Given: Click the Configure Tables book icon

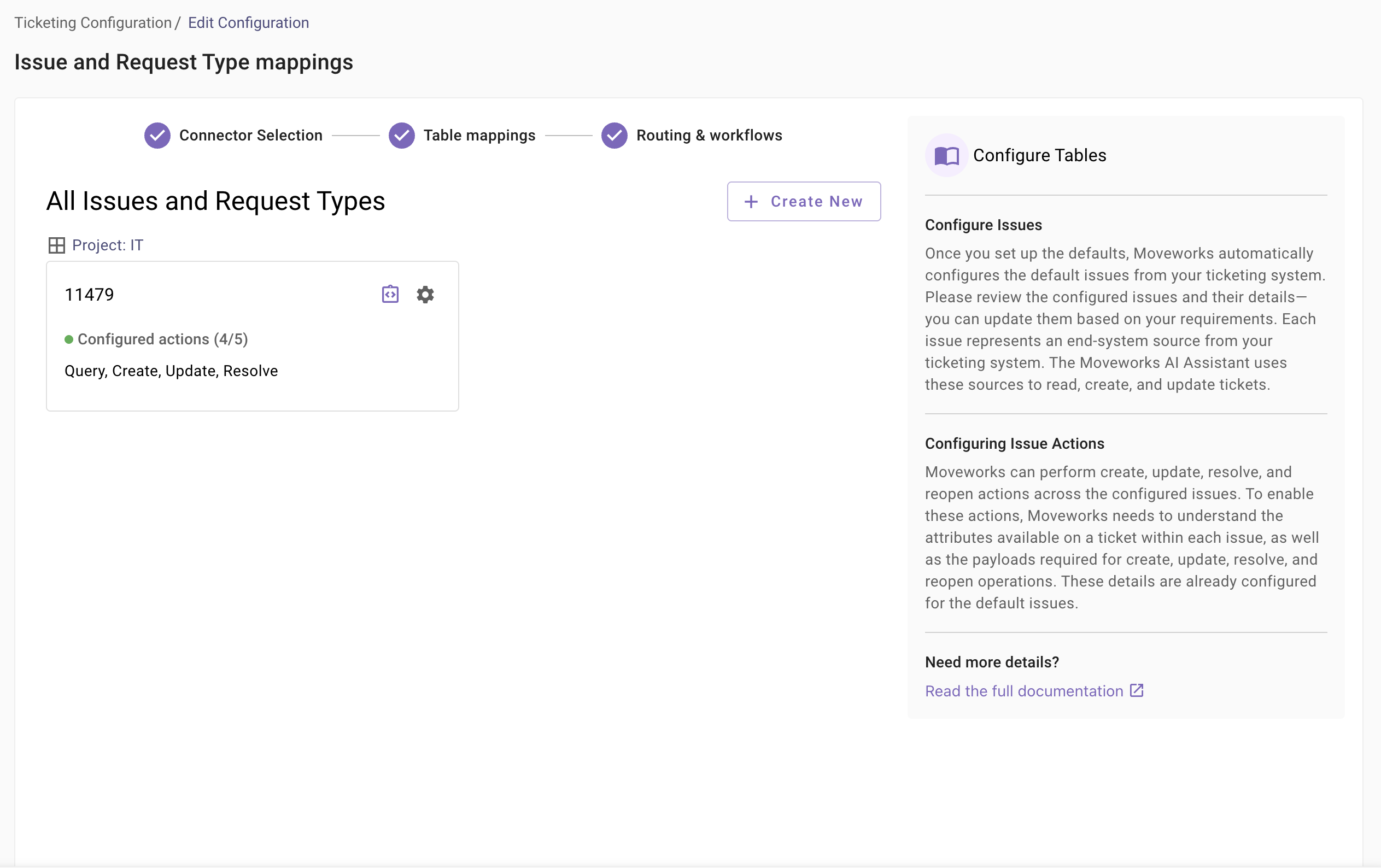Looking at the screenshot, I should click(946, 155).
